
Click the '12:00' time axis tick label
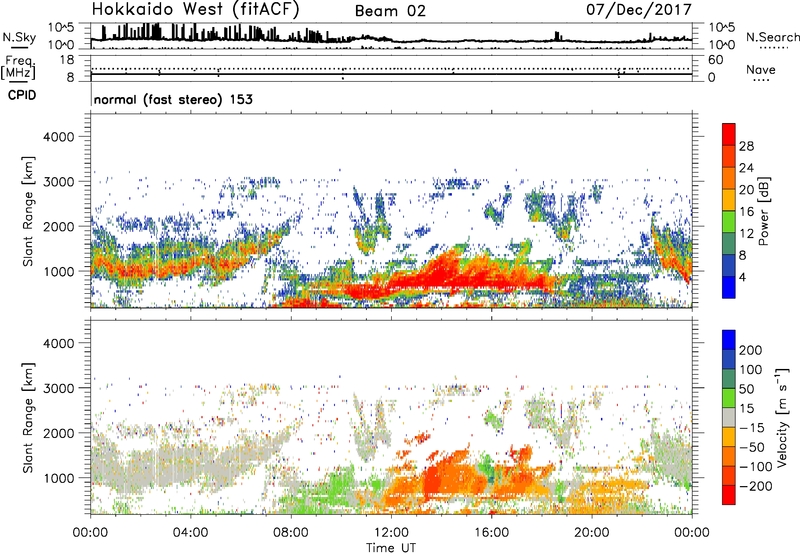click(391, 533)
